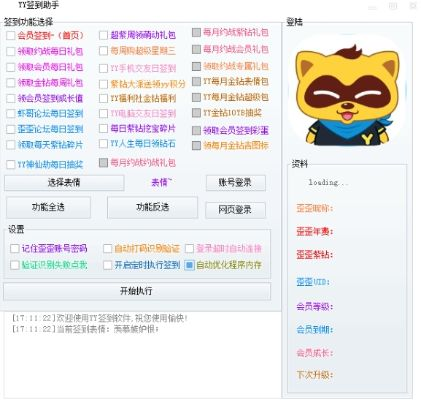This screenshot has width=421, height=400.
Task: Click the 会员等级: label
Action: point(315,307)
